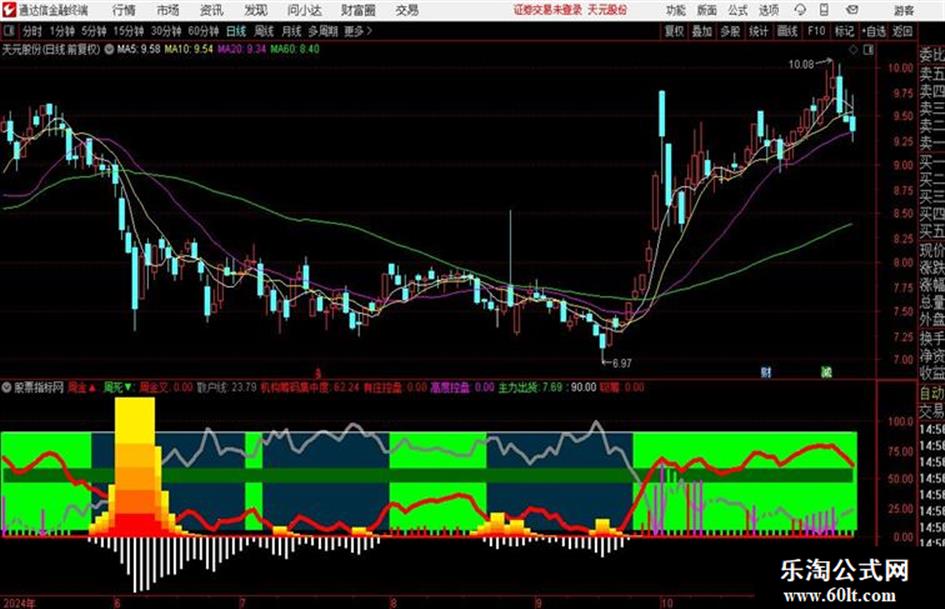Open the 市场 menu
Image resolution: width=945 pixels, height=609 pixels.
click(x=168, y=10)
